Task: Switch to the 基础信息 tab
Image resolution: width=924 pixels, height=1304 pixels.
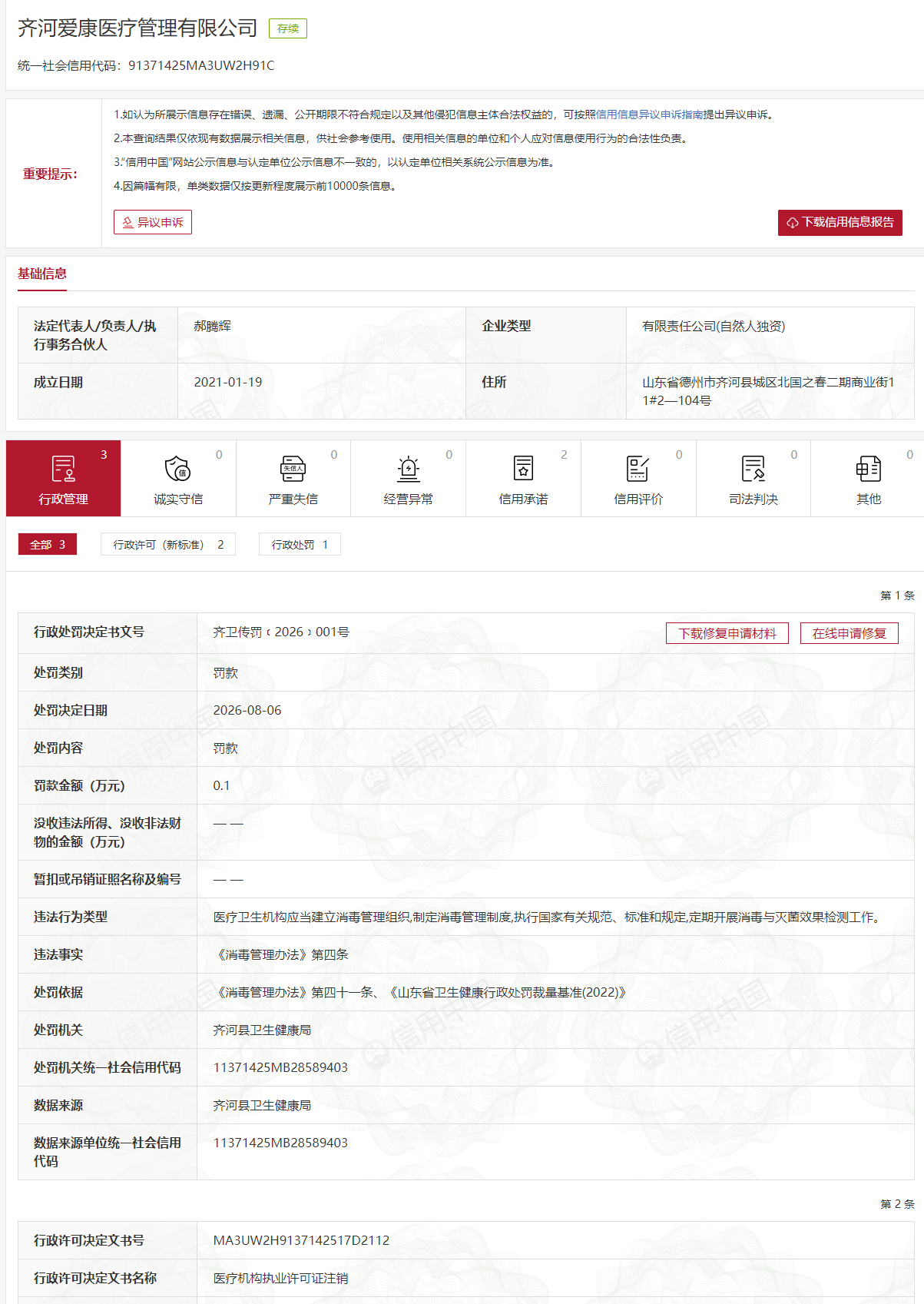Action: 42,274
